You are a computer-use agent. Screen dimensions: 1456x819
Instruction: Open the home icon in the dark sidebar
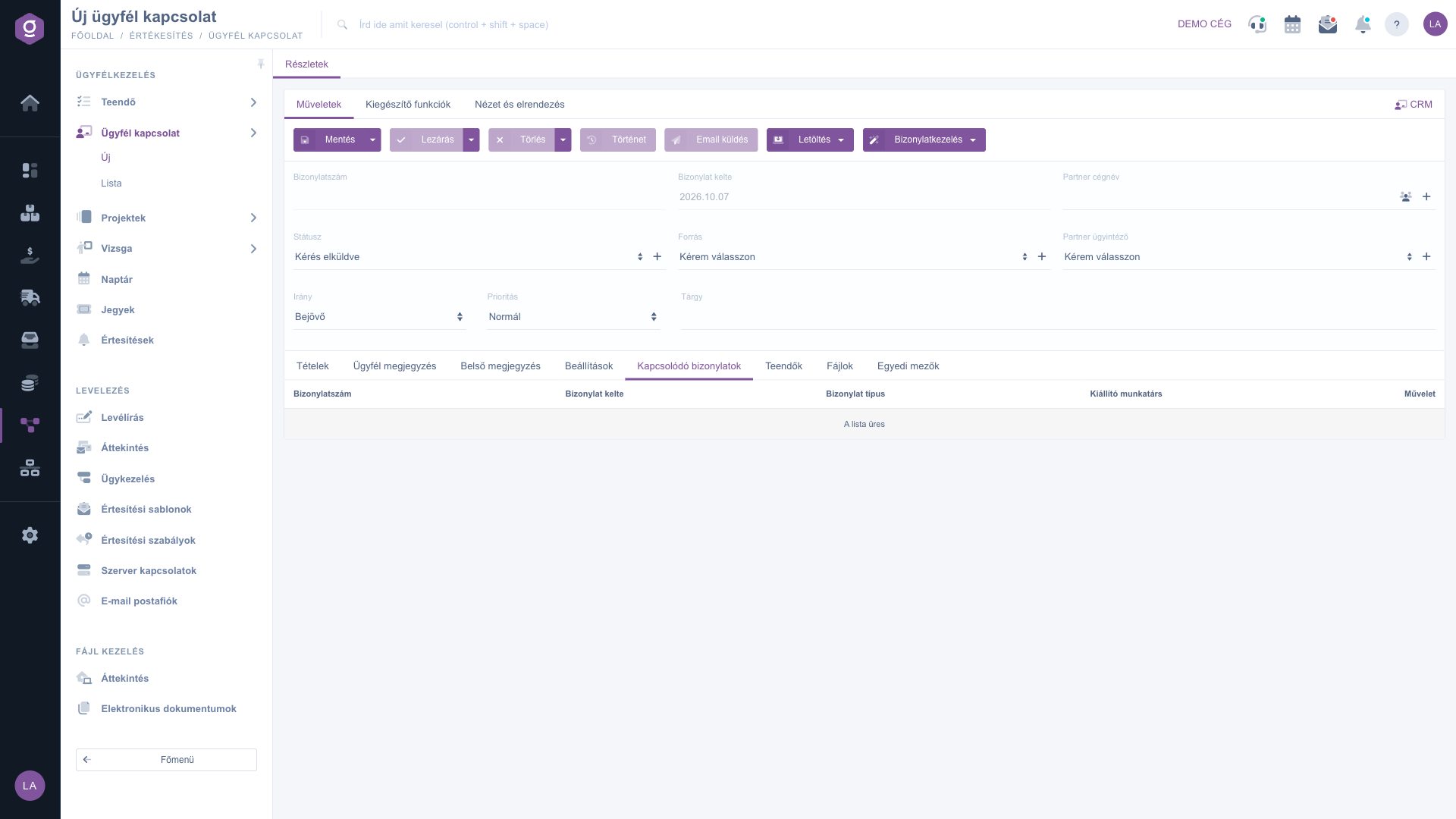tap(30, 103)
